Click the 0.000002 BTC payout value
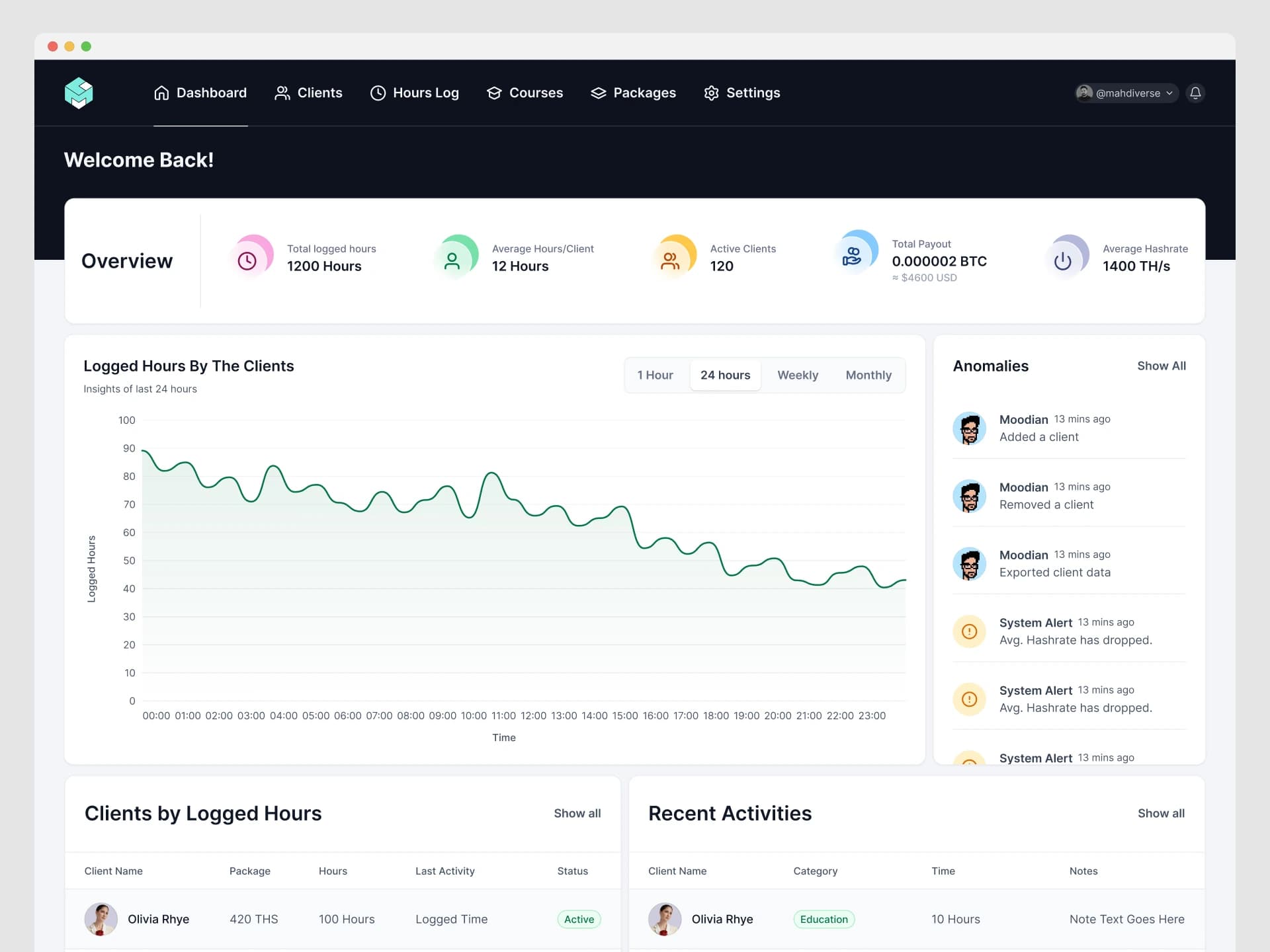 (939, 261)
